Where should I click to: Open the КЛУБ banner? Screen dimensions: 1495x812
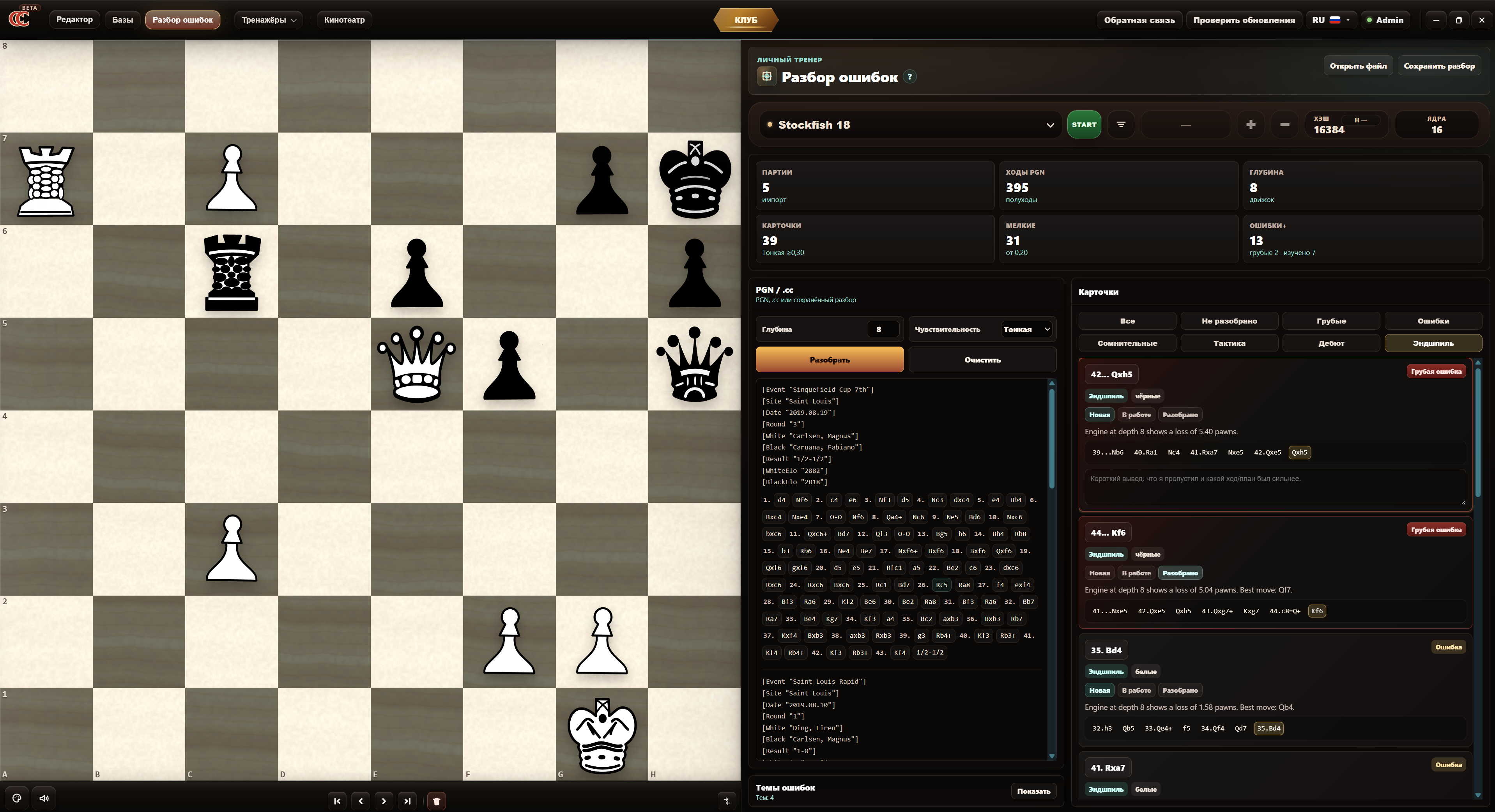(746, 20)
